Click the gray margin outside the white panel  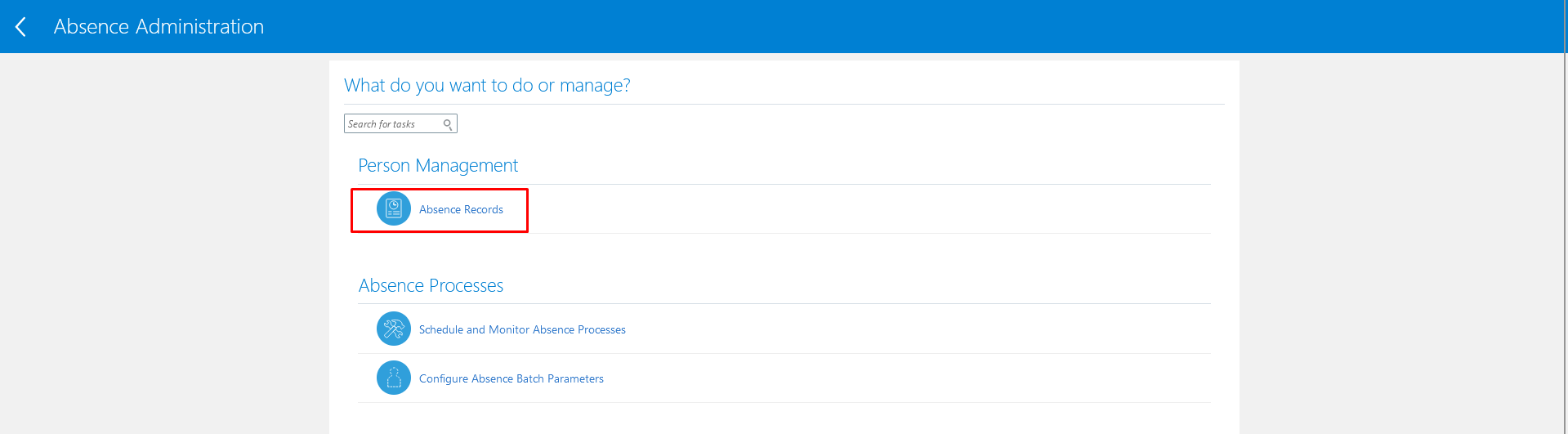163,245
